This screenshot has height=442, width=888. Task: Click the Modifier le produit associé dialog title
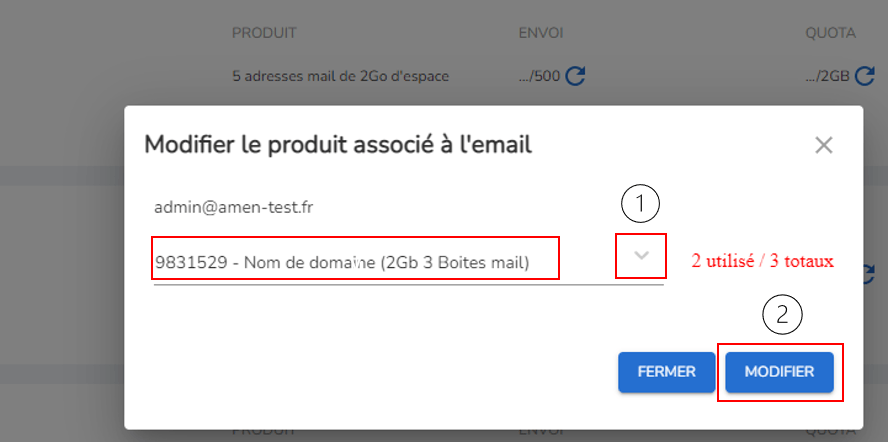[x=338, y=145]
